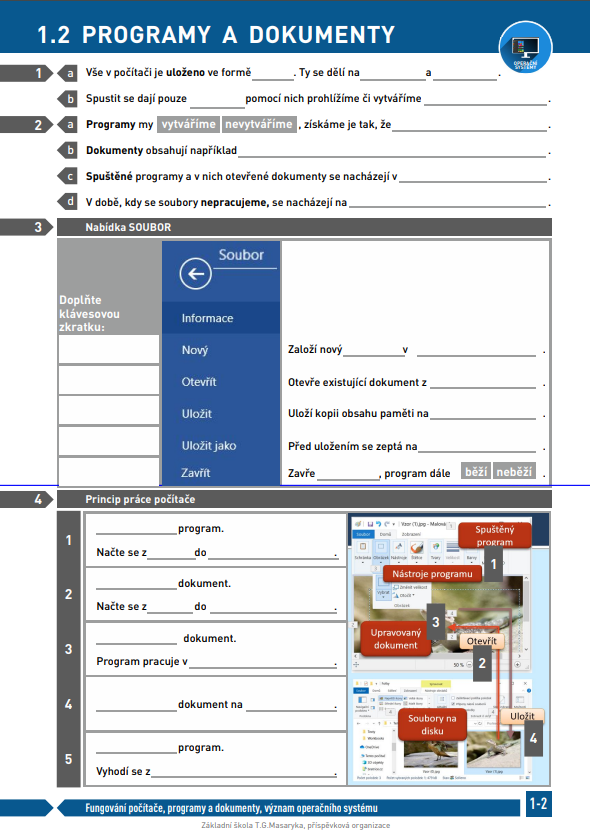The width and height of the screenshot is (590, 840).
Task: Click the Redo arrow in Malování title bar
Action: (386, 524)
